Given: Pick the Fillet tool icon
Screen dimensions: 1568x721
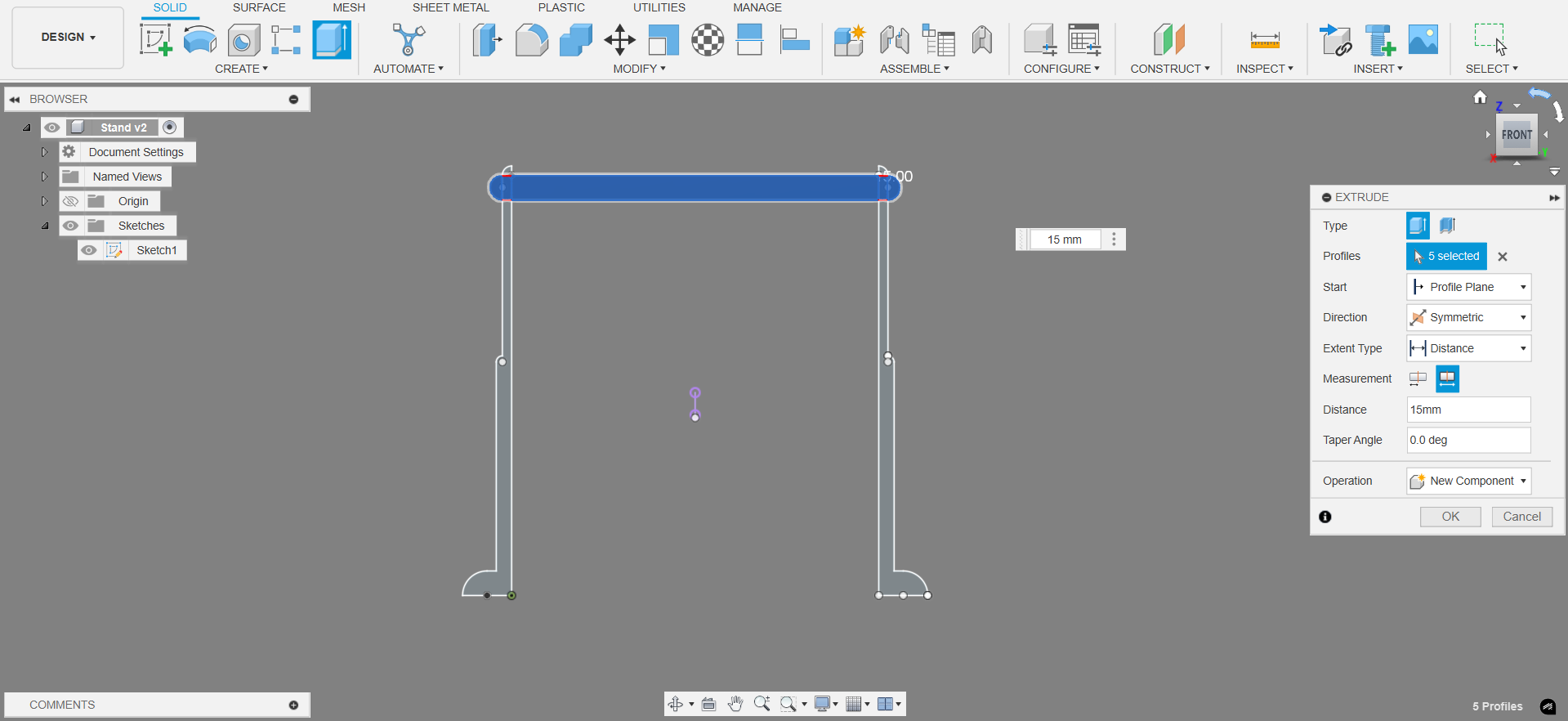Looking at the screenshot, I should pyautogui.click(x=531, y=39).
